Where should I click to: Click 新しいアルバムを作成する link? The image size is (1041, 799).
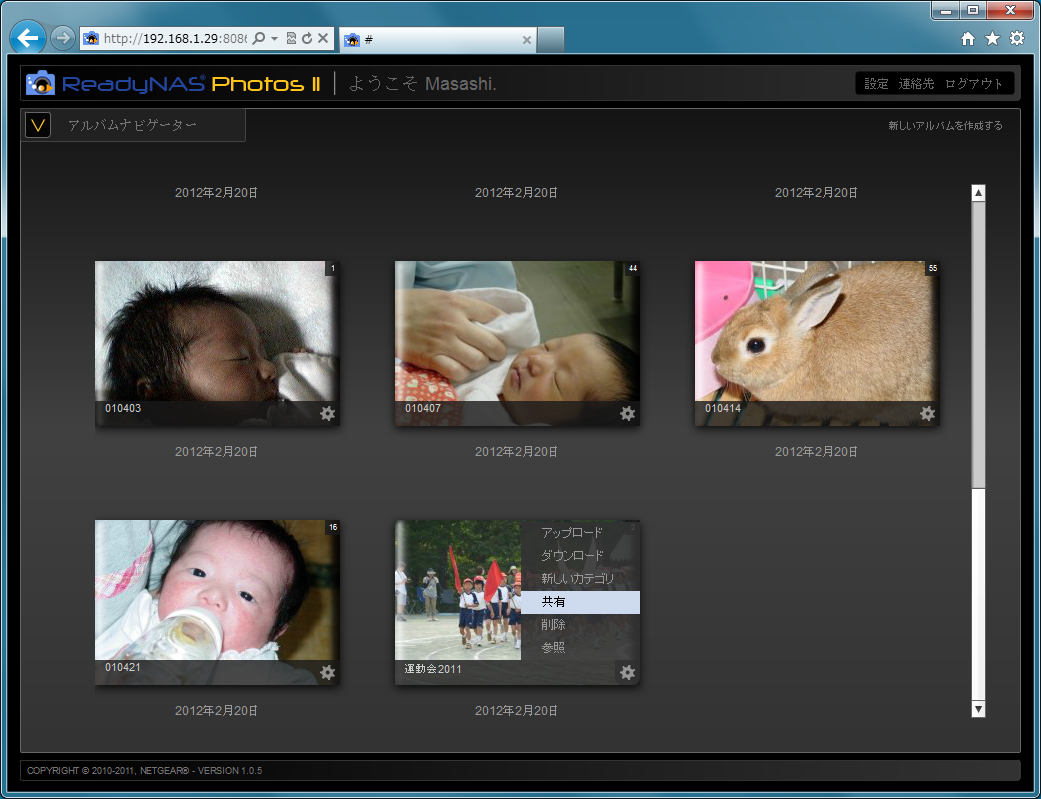(x=944, y=126)
